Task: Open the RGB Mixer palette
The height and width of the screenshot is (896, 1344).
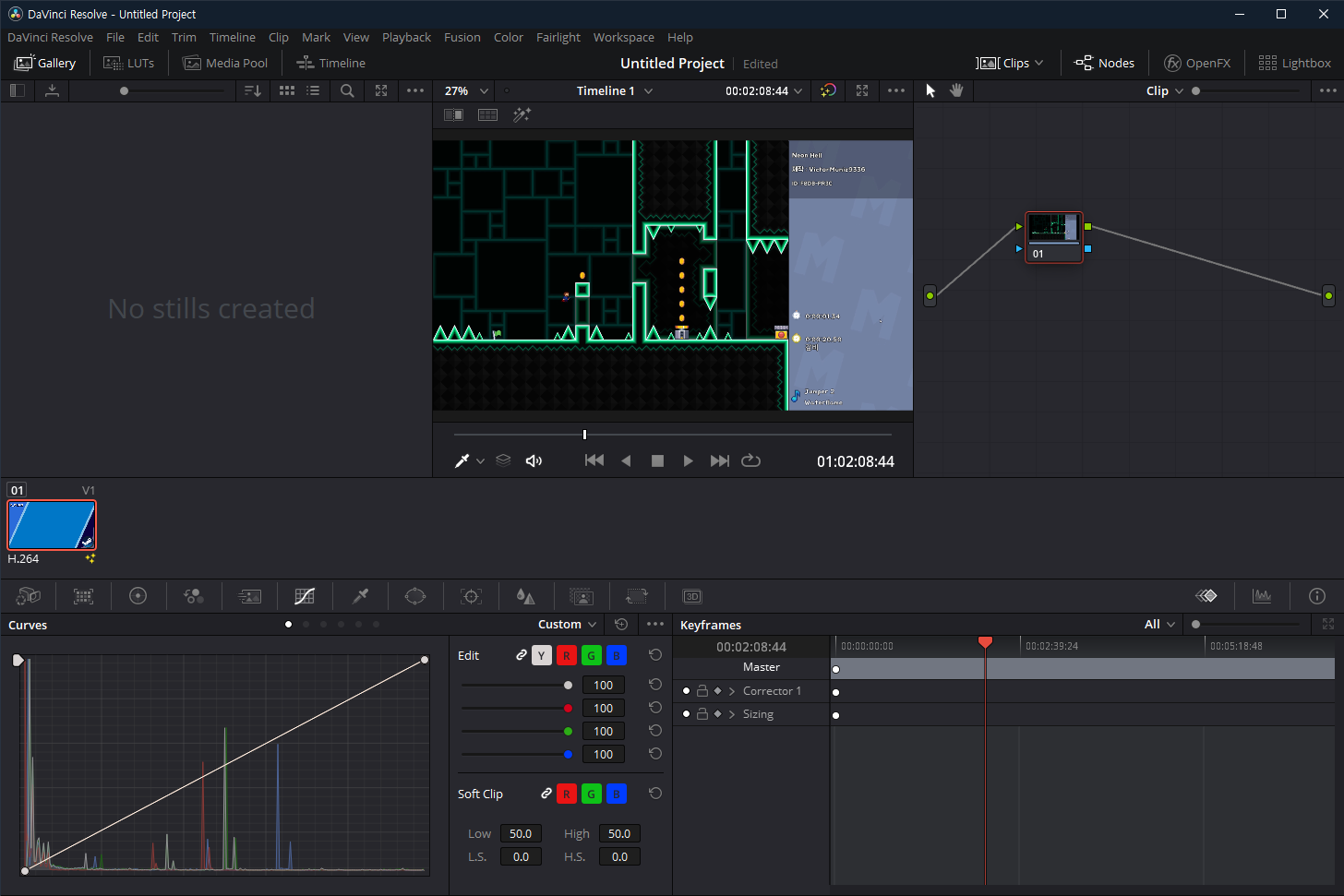Action: pos(194,596)
